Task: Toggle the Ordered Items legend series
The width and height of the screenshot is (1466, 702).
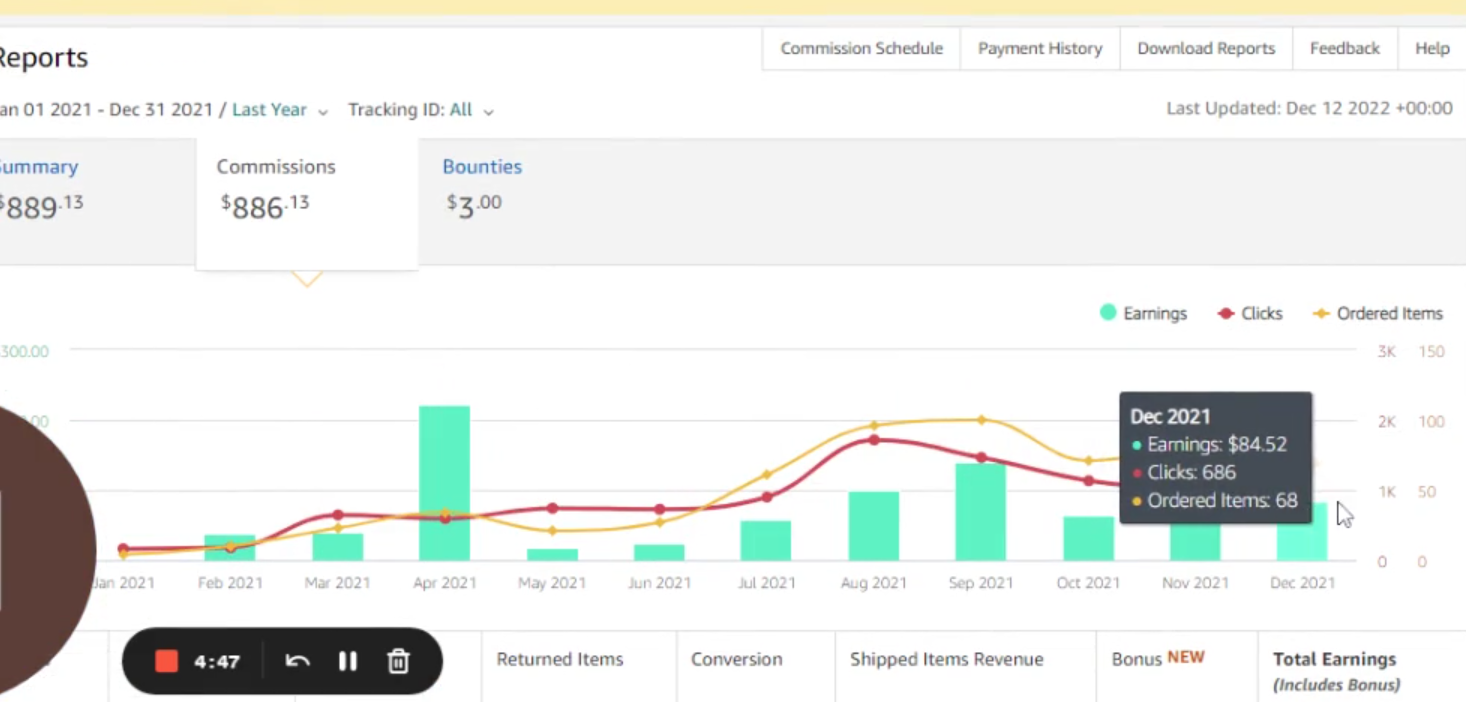Action: click(x=1378, y=313)
